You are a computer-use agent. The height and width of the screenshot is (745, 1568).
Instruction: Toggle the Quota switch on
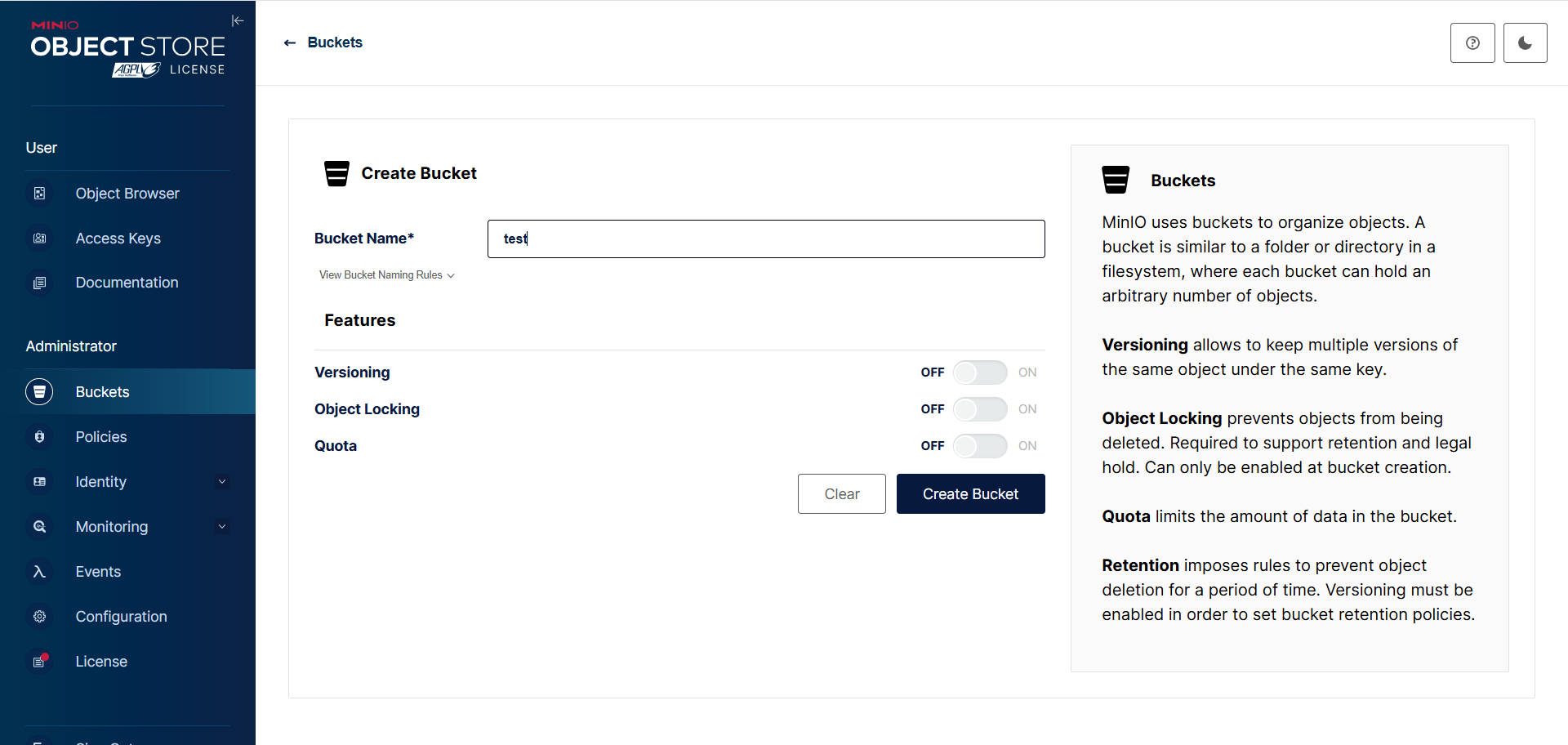click(x=979, y=446)
